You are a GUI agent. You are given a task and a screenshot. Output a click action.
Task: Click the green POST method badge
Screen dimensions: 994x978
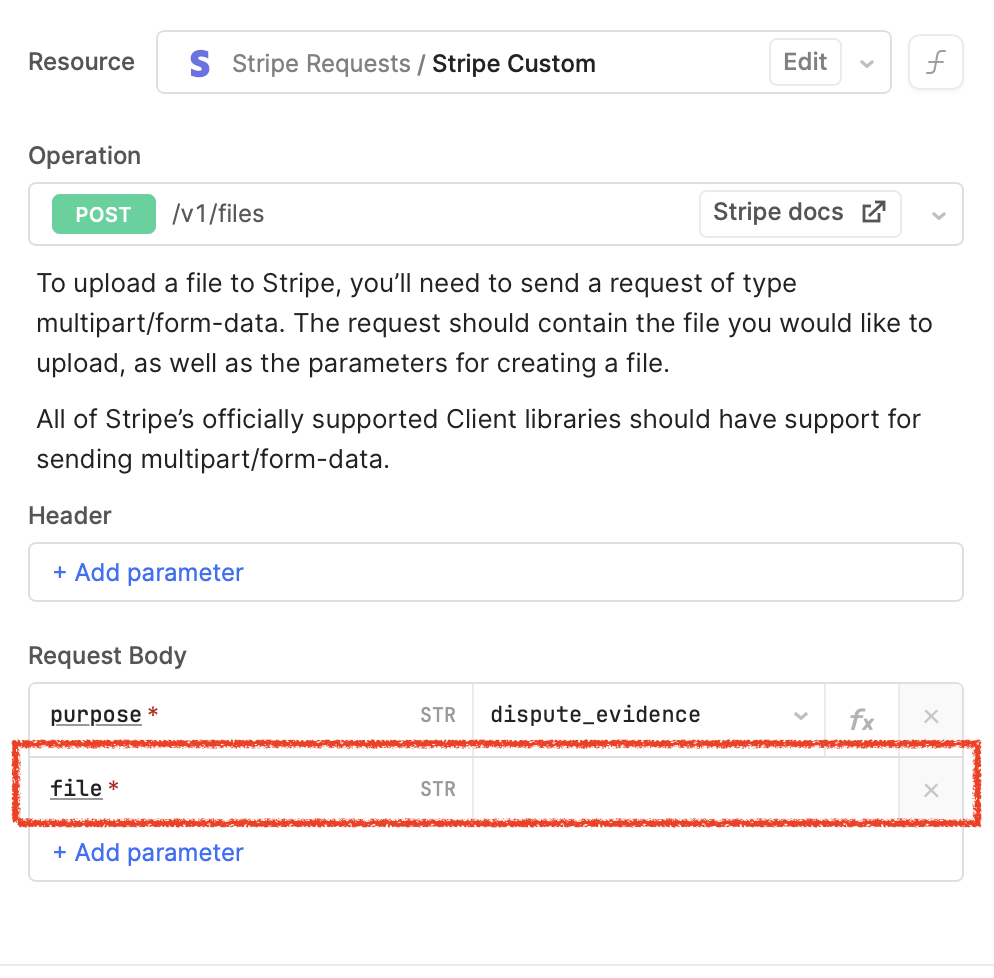click(103, 213)
